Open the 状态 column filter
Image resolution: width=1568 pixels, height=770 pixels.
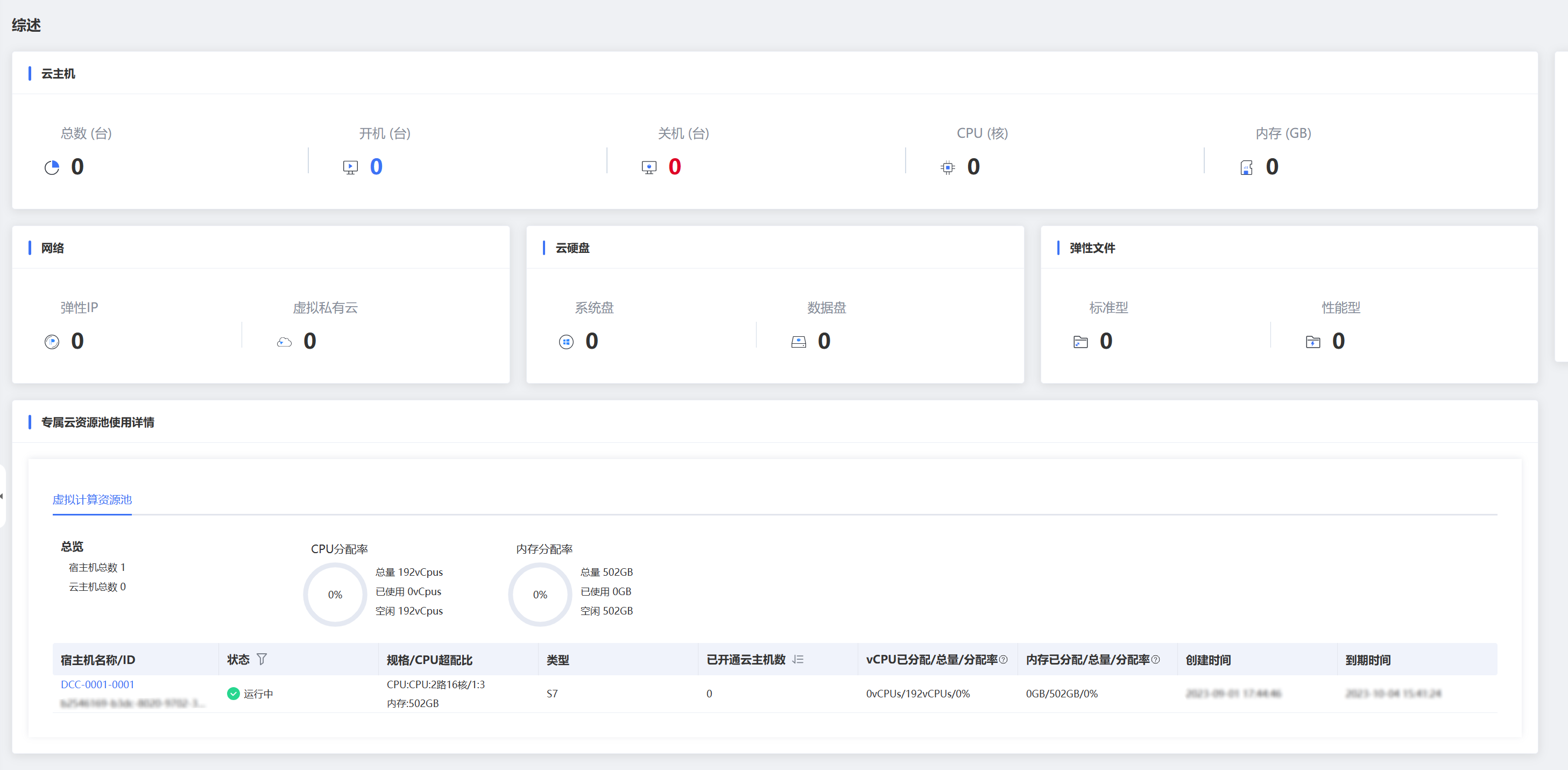[x=262, y=659]
